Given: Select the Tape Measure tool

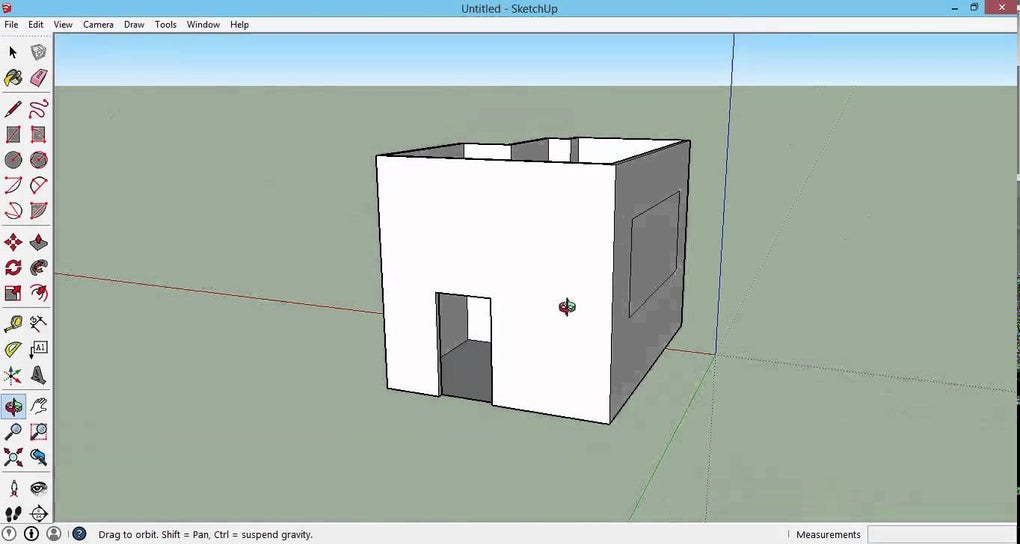Looking at the screenshot, I should (x=13, y=323).
